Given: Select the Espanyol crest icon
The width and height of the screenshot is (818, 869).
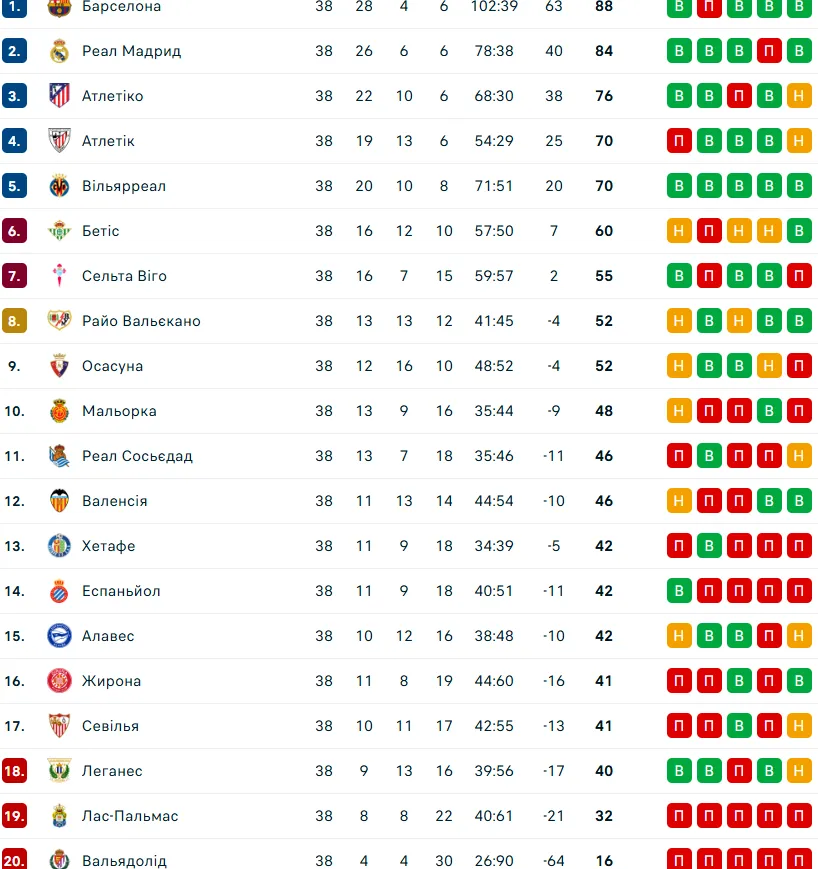Looking at the screenshot, I should [59, 591].
